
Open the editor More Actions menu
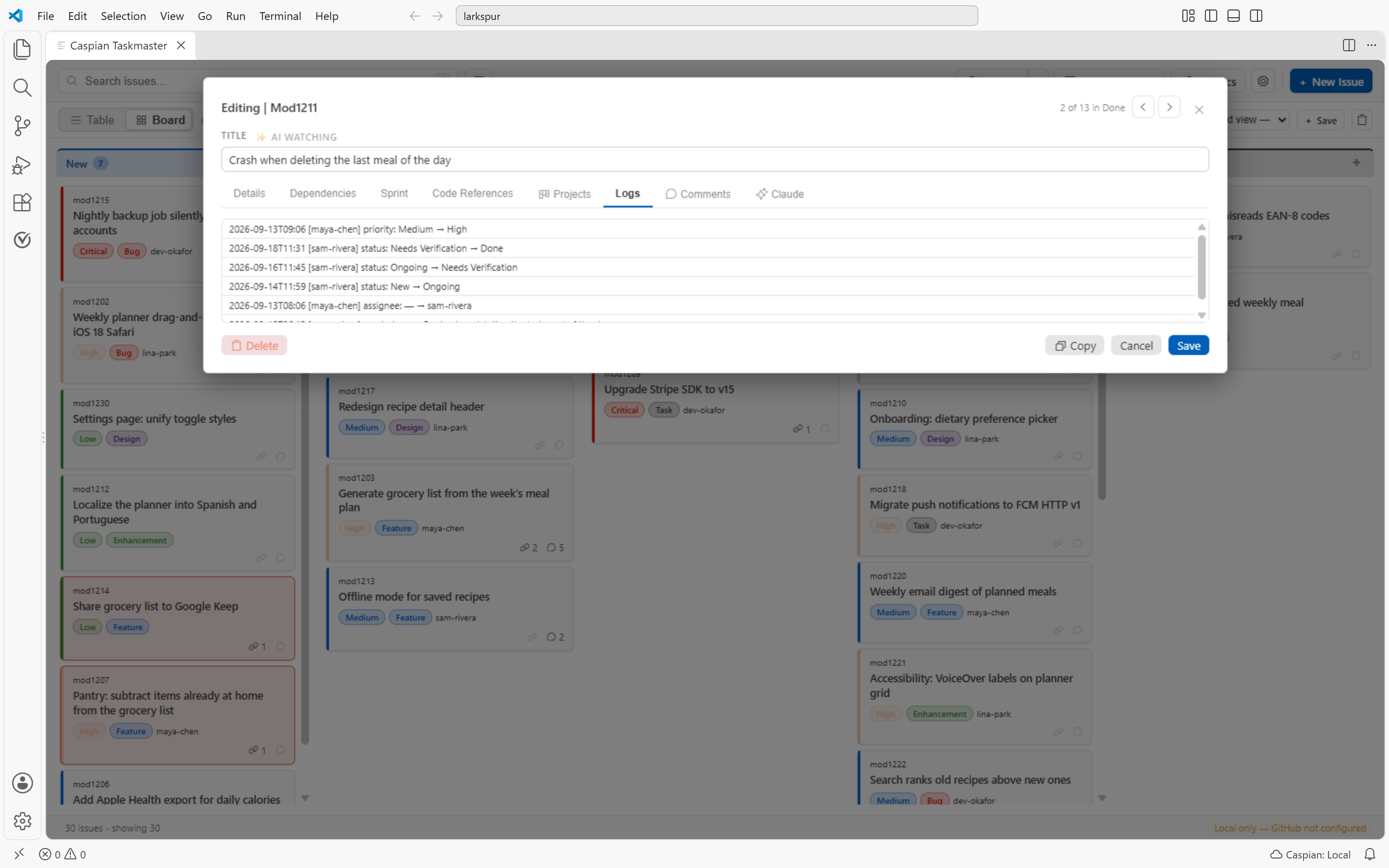[x=1372, y=45]
